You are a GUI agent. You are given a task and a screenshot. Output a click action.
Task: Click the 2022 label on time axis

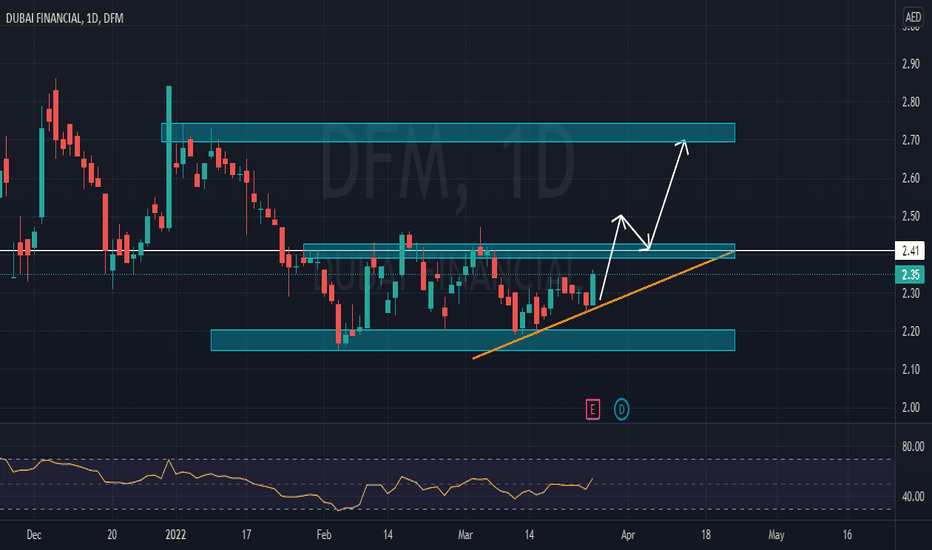175,535
